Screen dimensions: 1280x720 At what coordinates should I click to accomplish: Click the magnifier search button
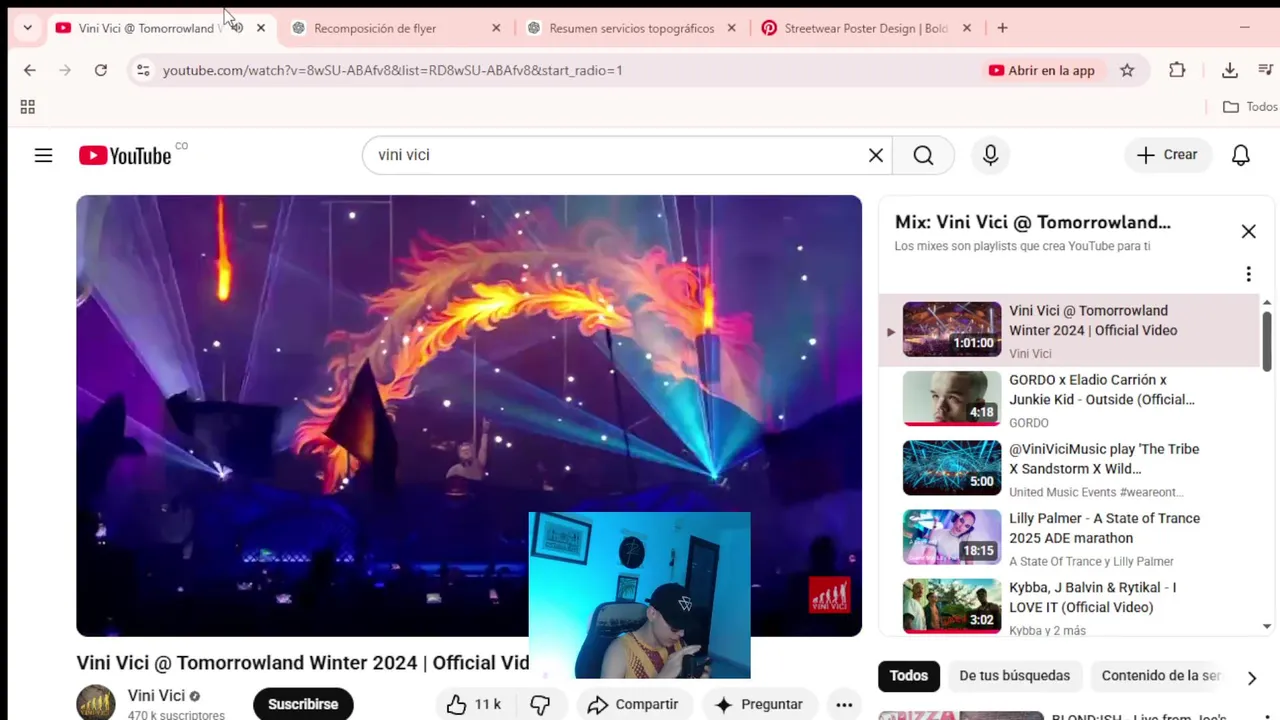pos(923,155)
